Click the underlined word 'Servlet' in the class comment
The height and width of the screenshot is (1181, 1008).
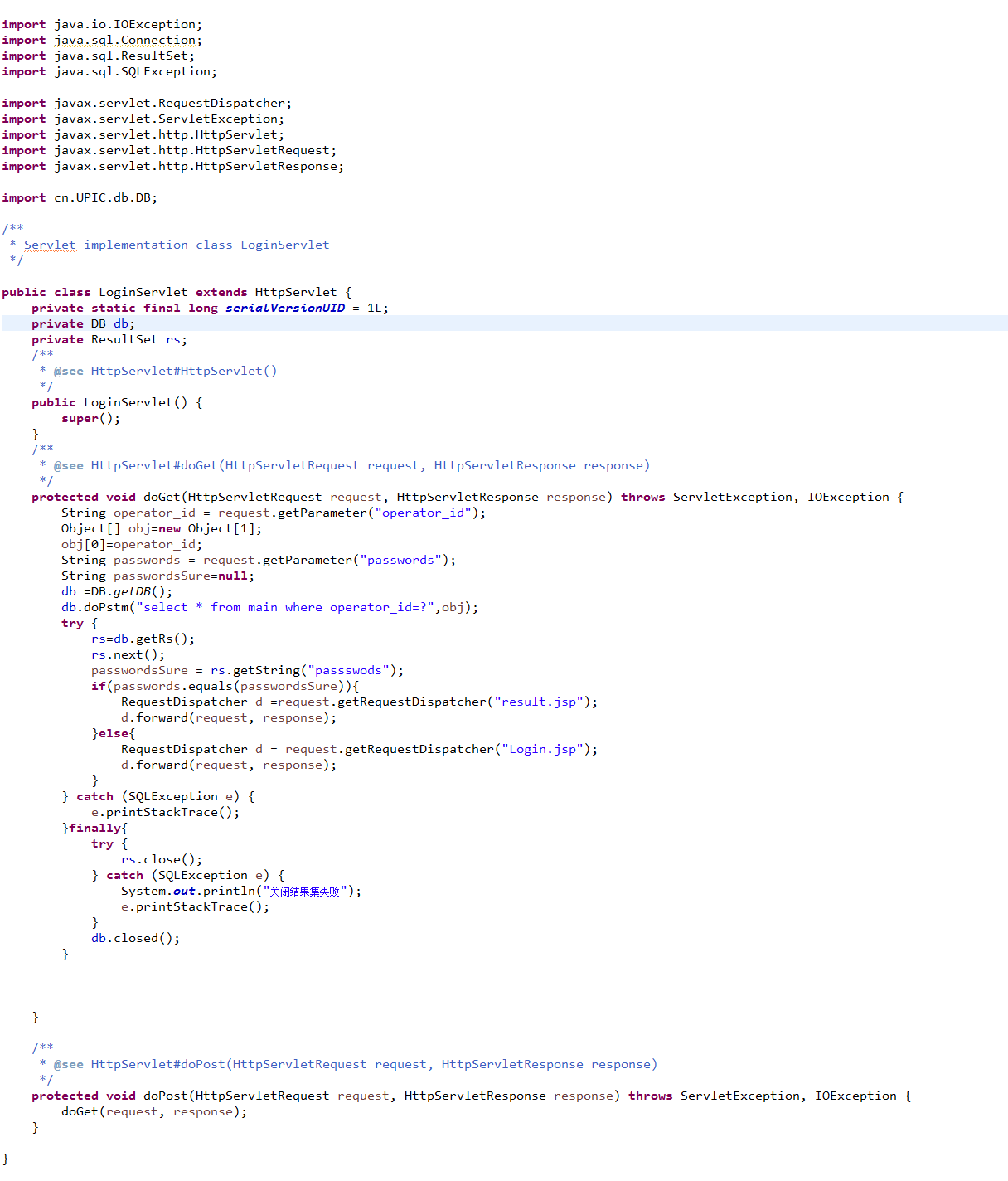pos(50,245)
